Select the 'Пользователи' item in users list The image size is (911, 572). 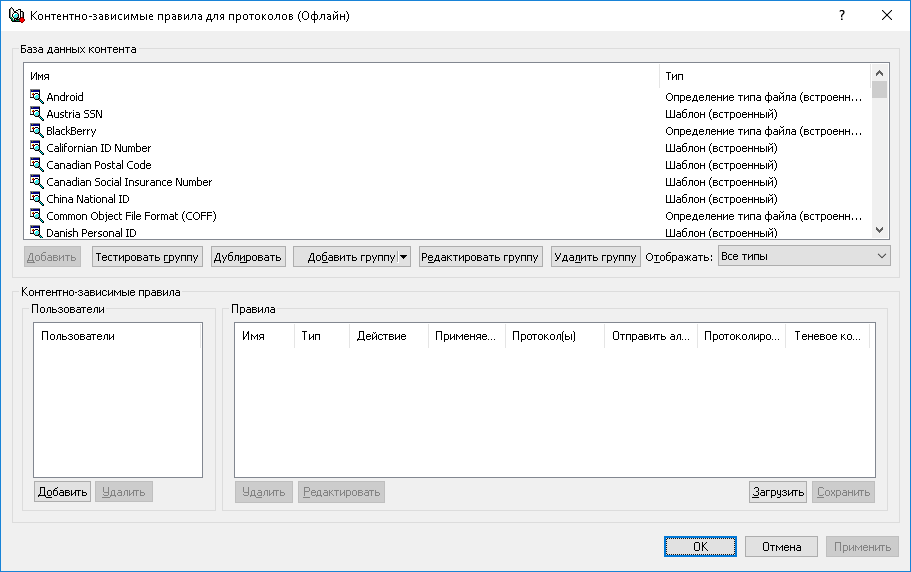[78, 336]
